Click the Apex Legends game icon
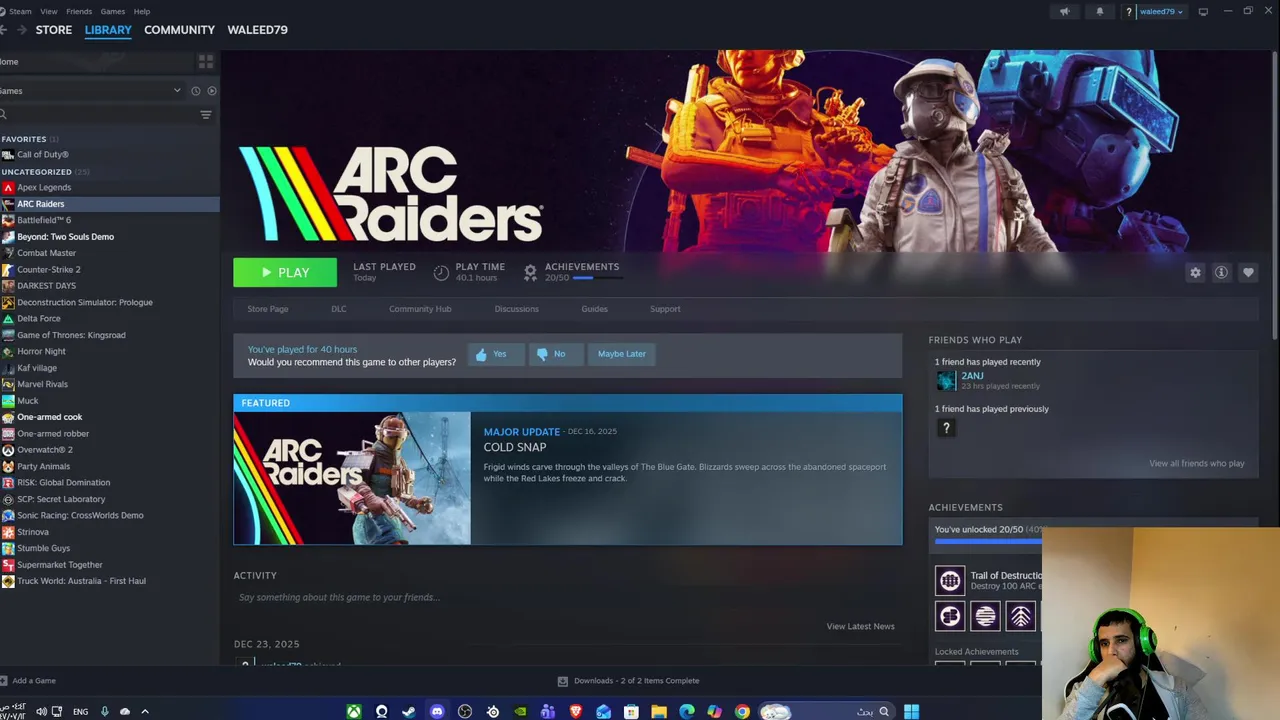This screenshot has width=1280, height=720. click(x=8, y=188)
